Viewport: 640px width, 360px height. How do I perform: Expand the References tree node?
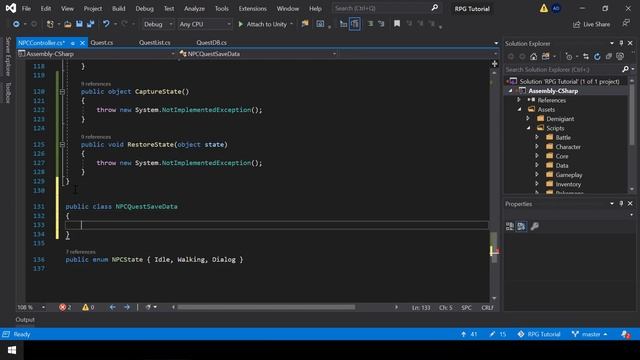519,100
